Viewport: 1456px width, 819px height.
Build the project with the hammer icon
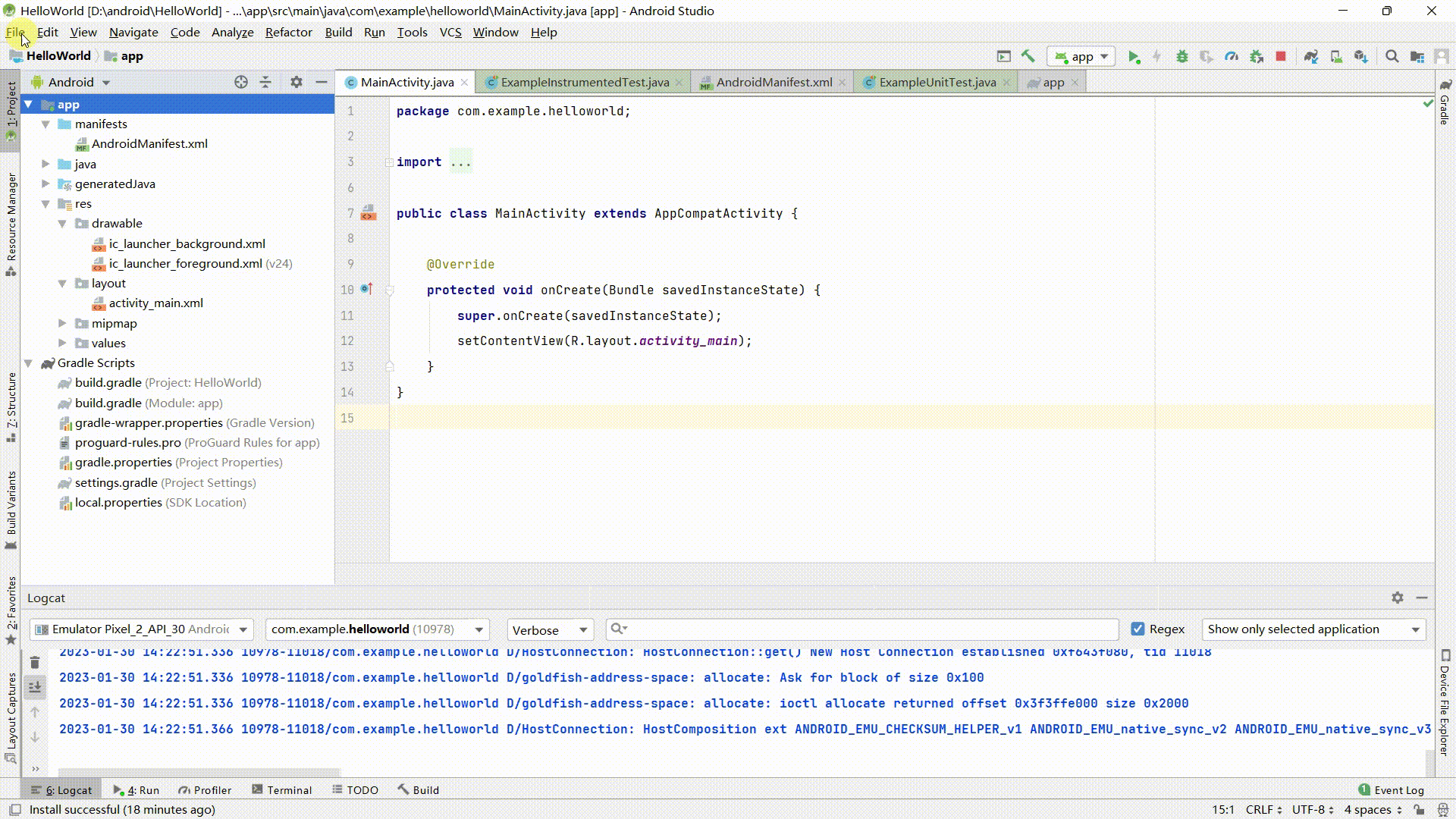click(1028, 56)
